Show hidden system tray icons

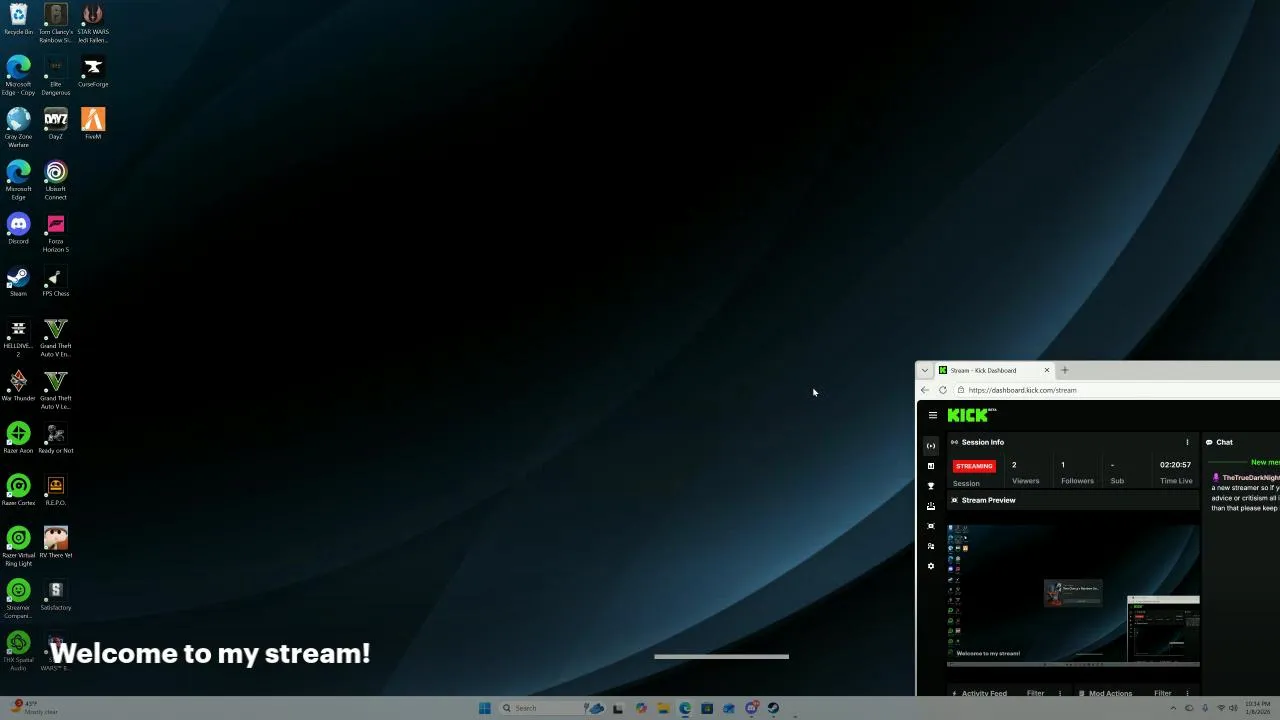tap(1173, 708)
